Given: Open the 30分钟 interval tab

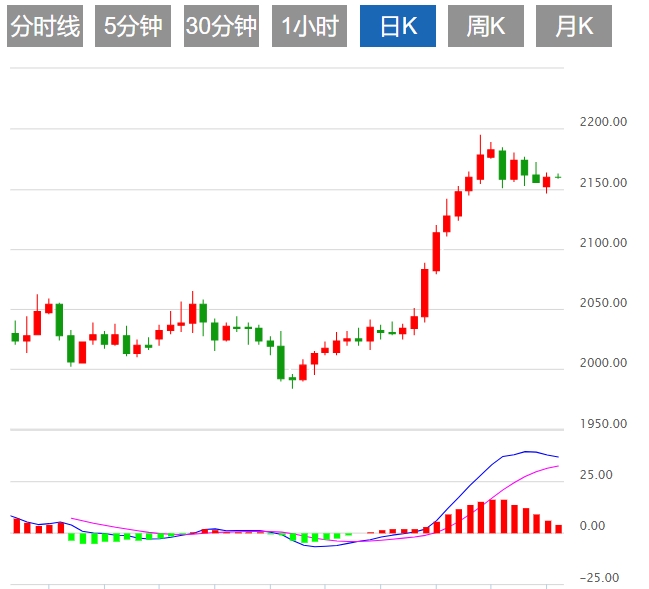Looking at the screenshot, I should (x=221, y=27).
